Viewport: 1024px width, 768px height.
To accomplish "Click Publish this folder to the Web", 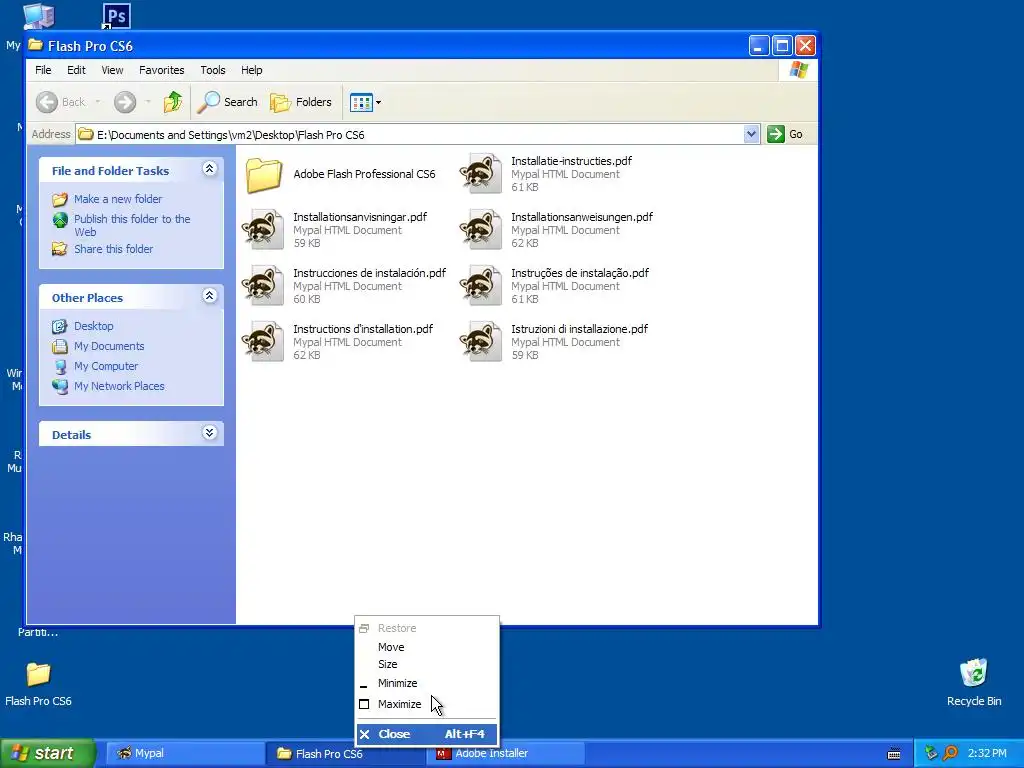I will pos(132,225).
